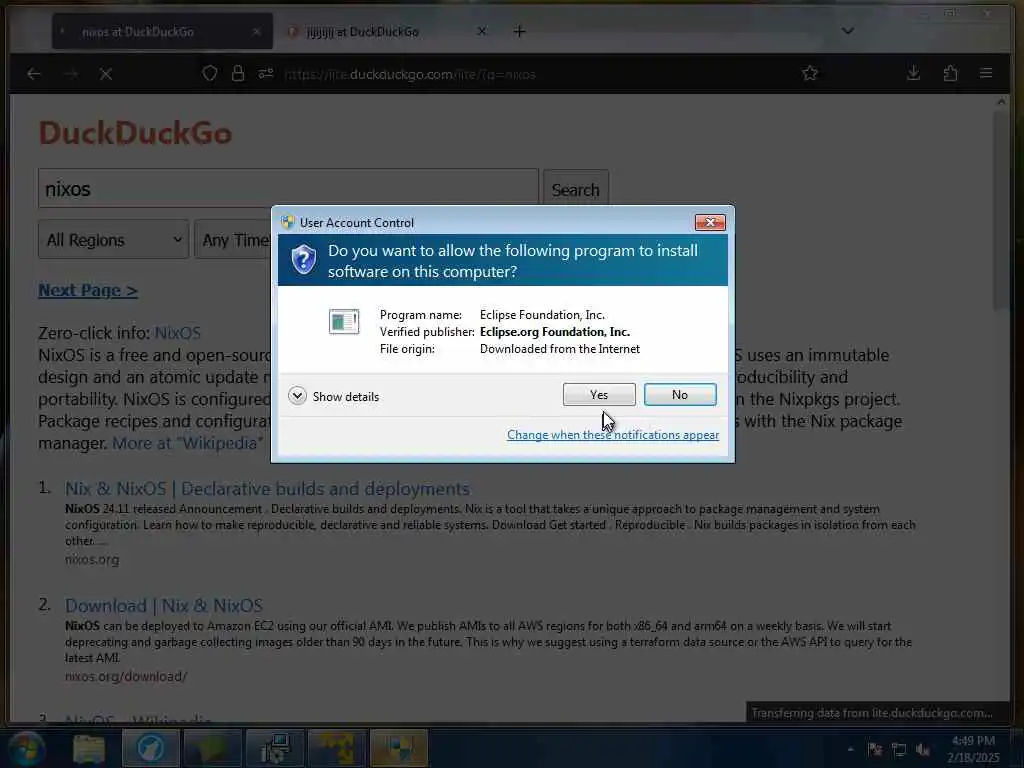Open Action Center flag tray icon
The width and height of the screenshot is (1024, 768).
875,749
